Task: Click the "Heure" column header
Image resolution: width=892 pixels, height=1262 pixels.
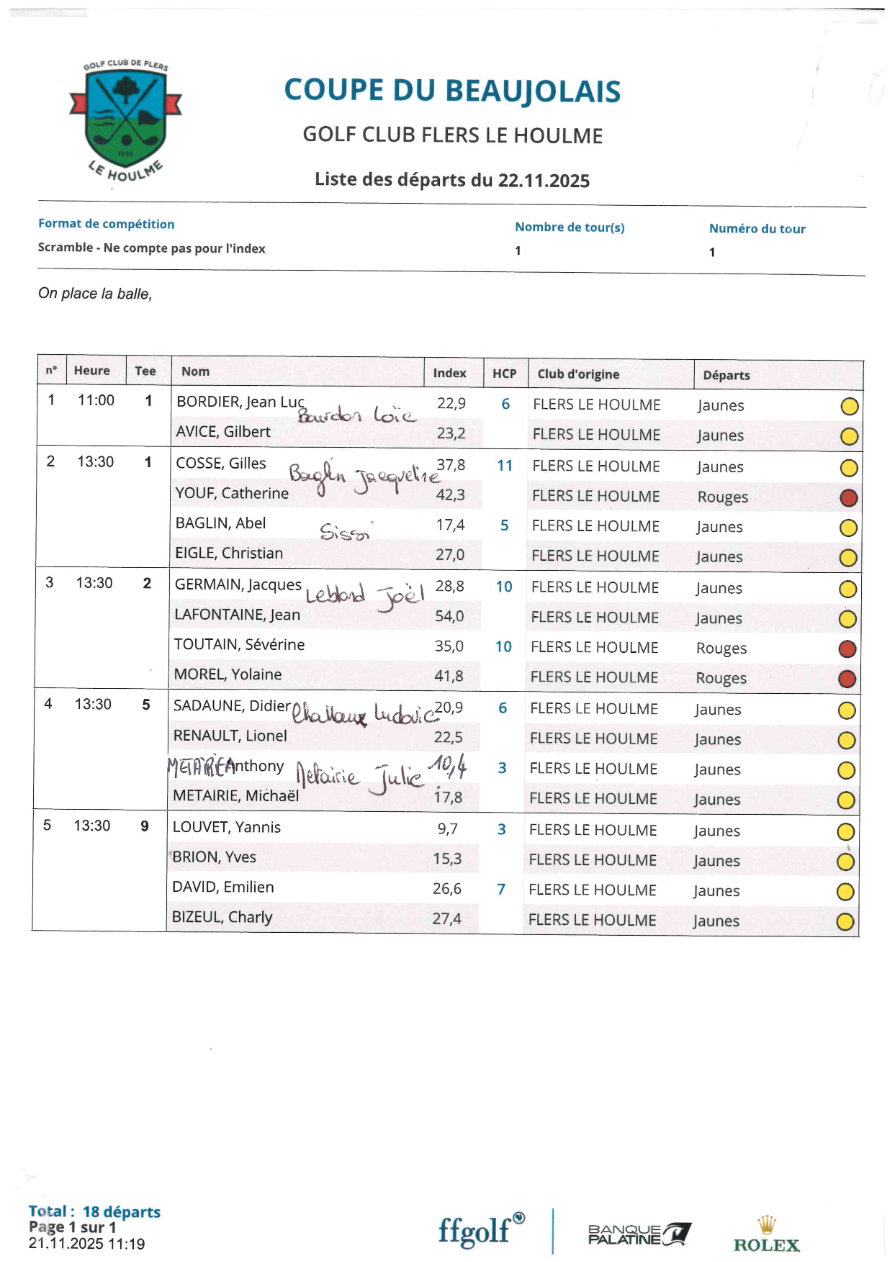Action: (92, 371)
